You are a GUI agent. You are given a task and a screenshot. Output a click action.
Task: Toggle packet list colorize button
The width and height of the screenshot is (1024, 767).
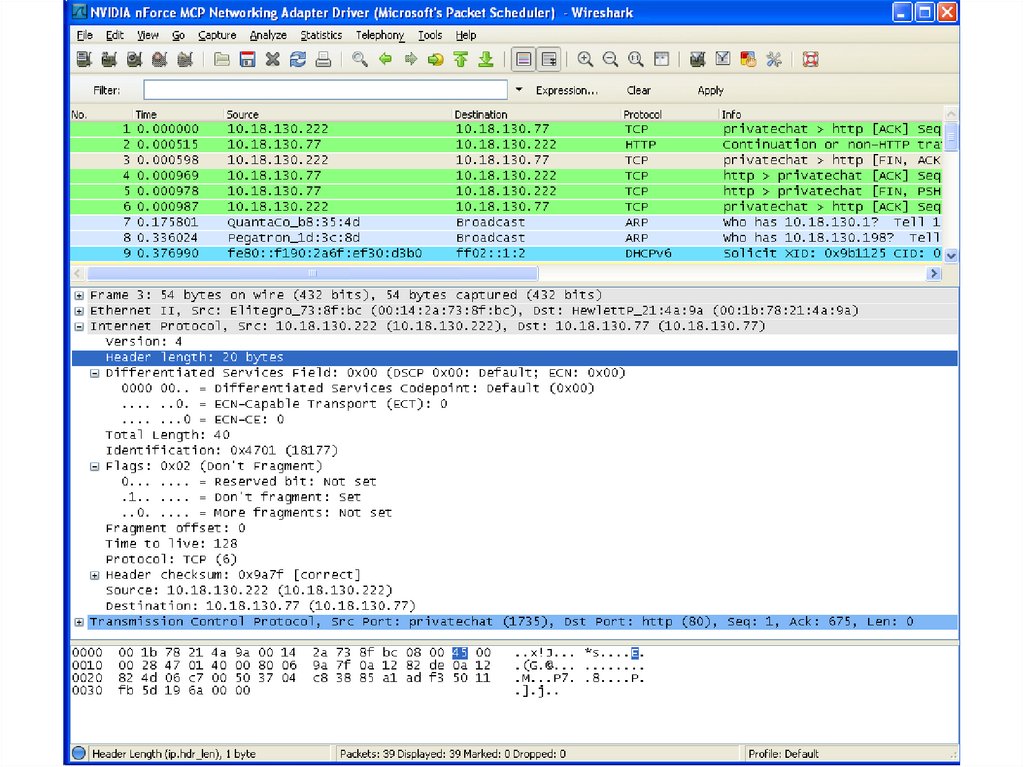pyautogui.click(x=523, y=60)
